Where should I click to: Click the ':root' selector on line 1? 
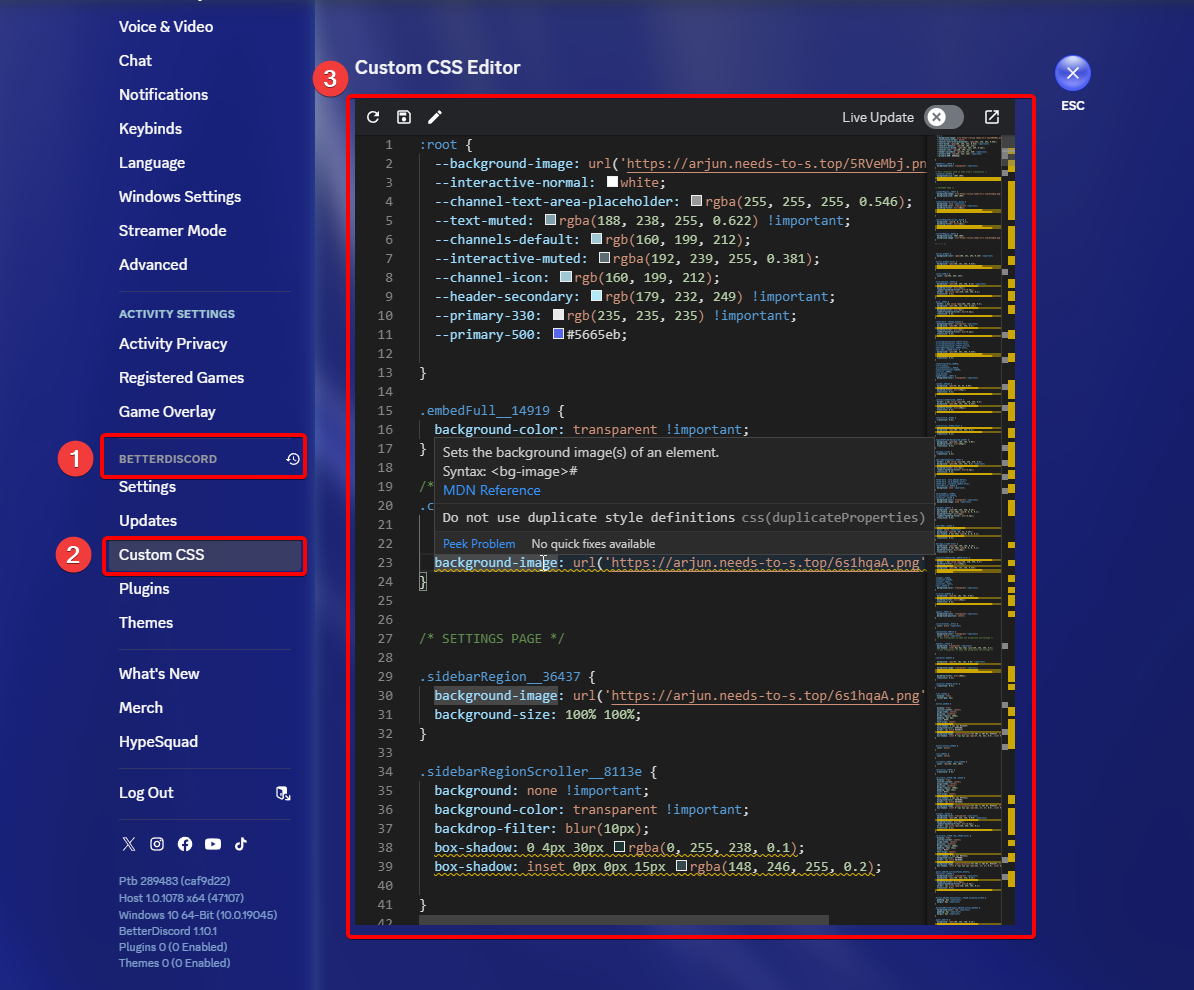tap(438, 145)
